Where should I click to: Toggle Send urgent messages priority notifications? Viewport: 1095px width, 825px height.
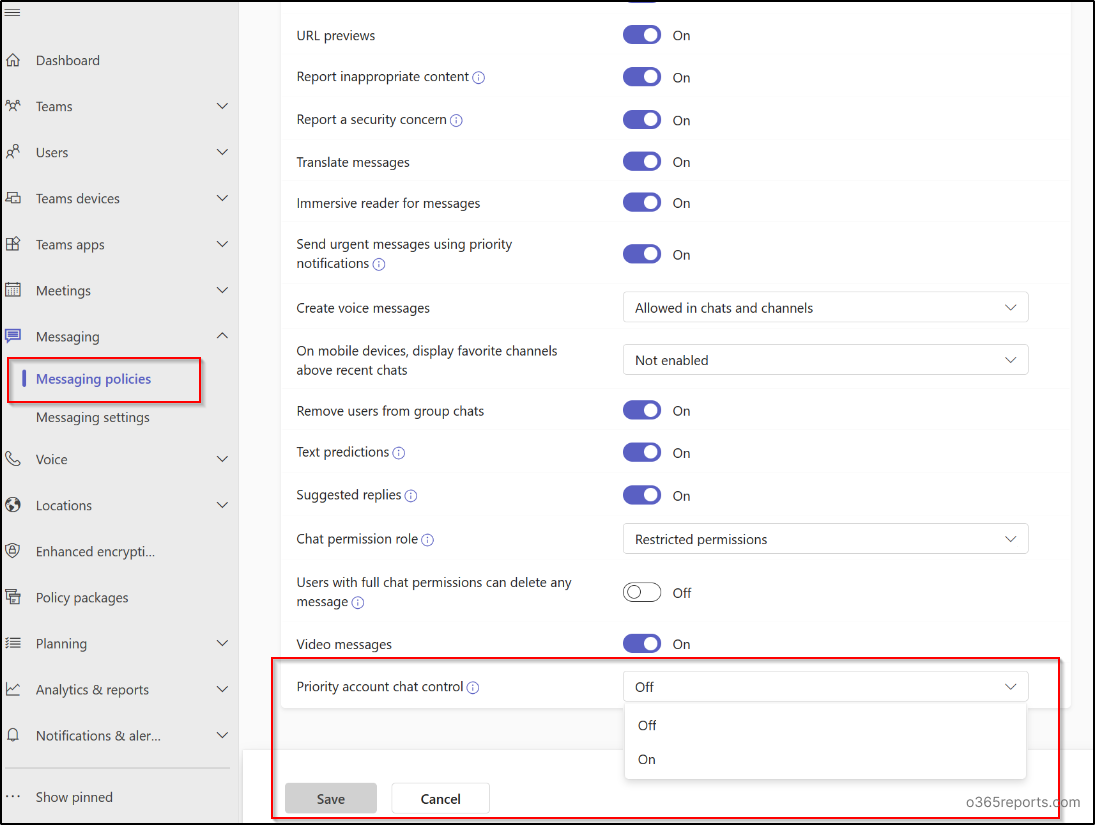(642, 254)
